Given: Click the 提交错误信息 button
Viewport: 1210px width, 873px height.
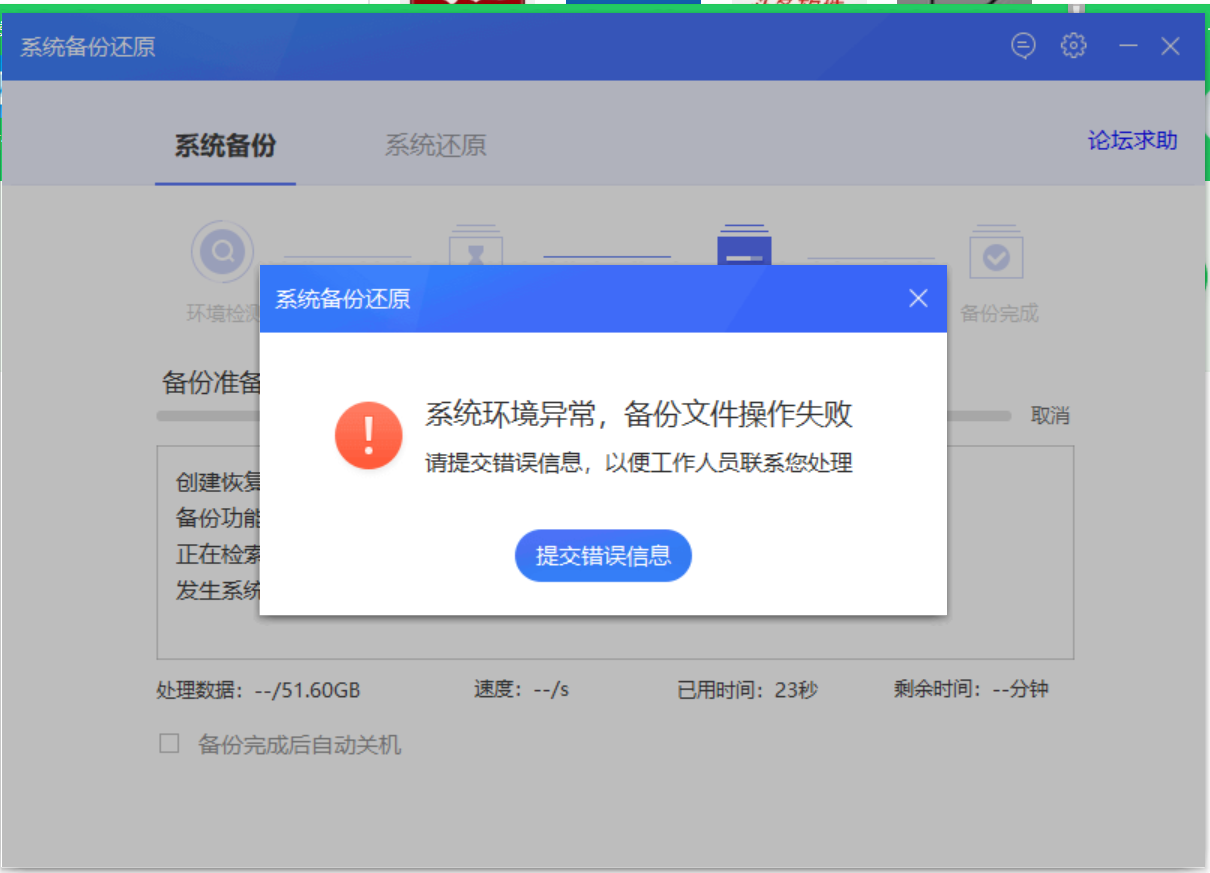Looking at the screenshot, I should pos(603,555).
